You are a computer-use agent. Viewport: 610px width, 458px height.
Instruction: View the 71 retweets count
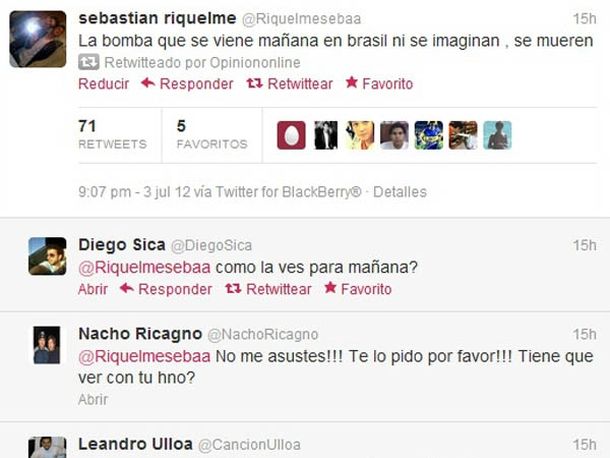coord(112,135)
